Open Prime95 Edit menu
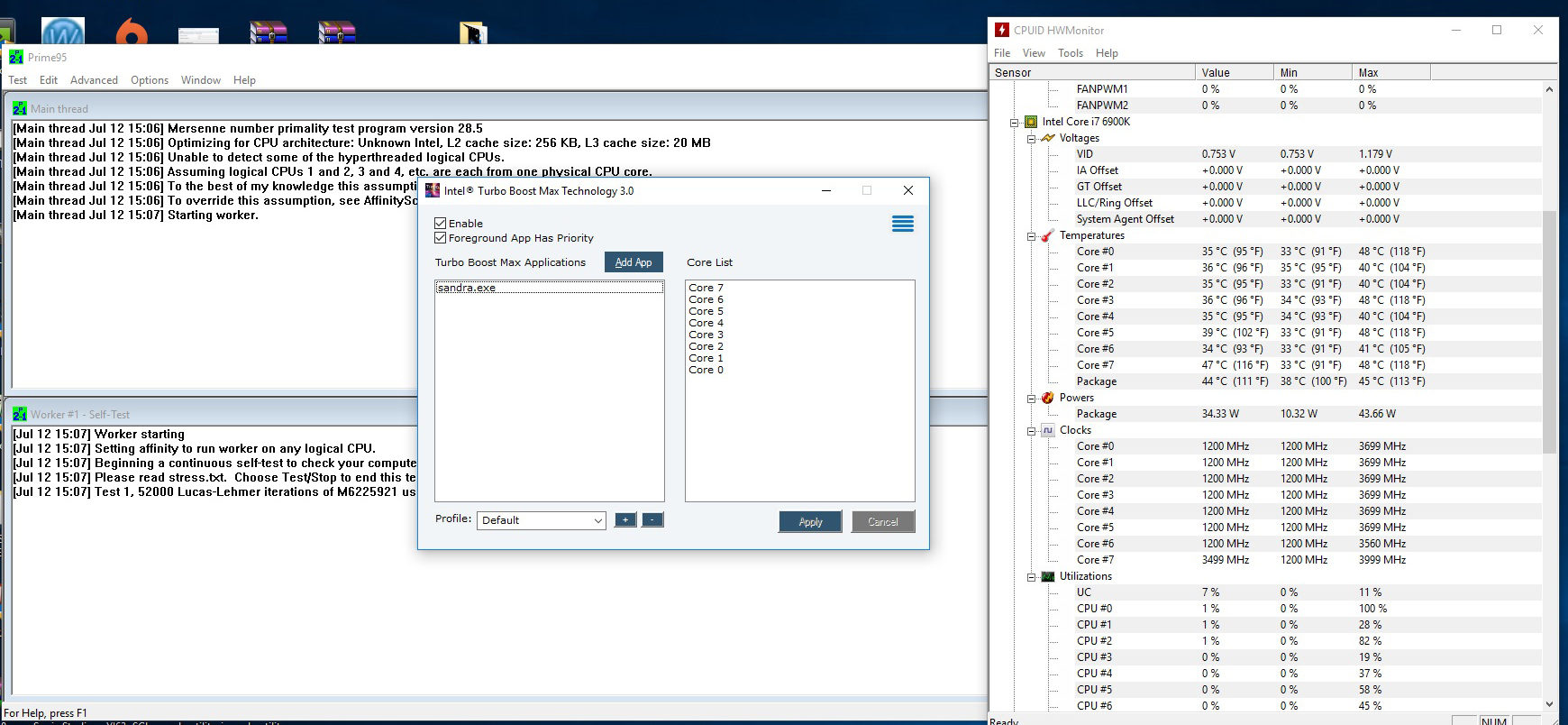This screenshot has height=725, width=1568. click(49, 80)
